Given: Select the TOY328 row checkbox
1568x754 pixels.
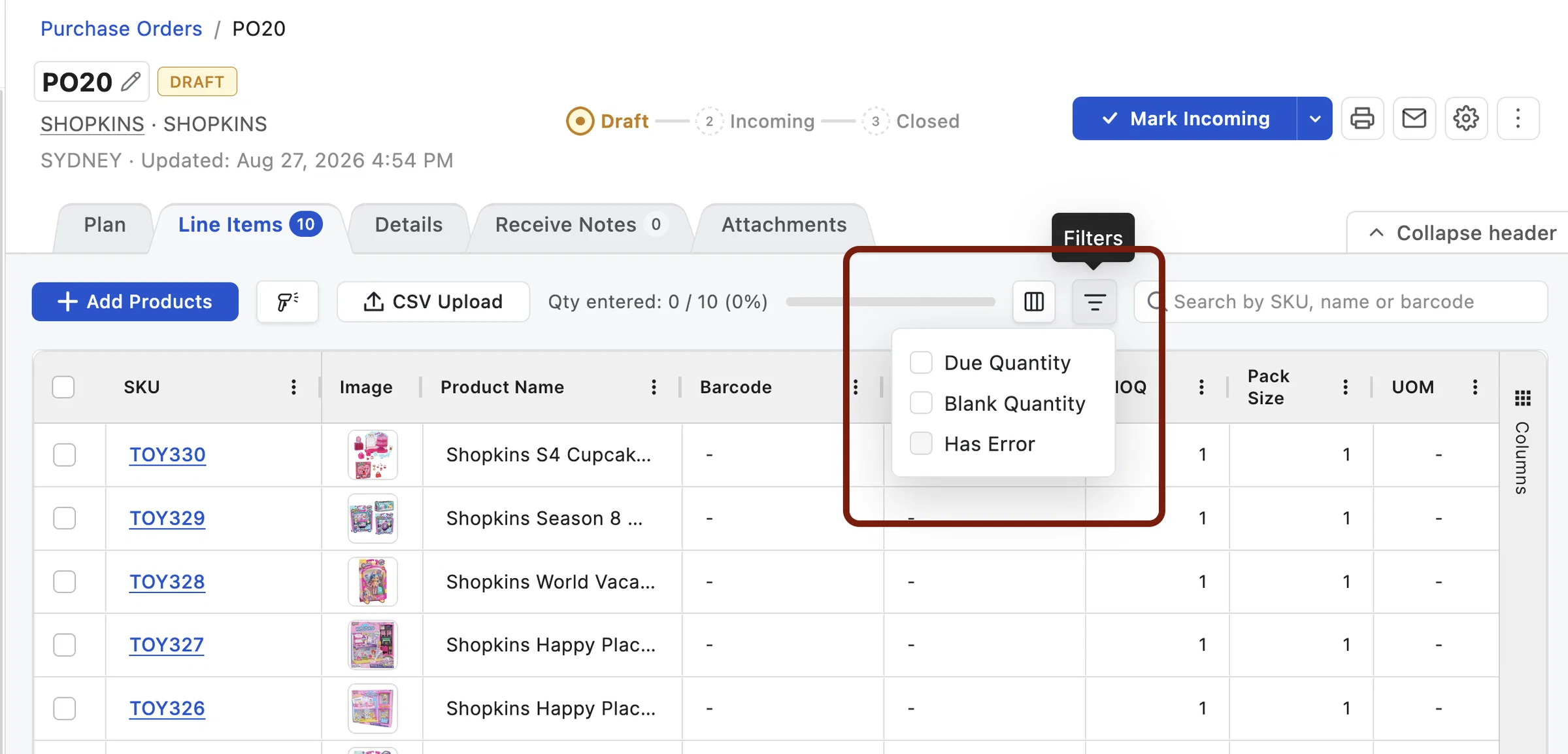Looking at the screenshot, I should tap(64, 581).
